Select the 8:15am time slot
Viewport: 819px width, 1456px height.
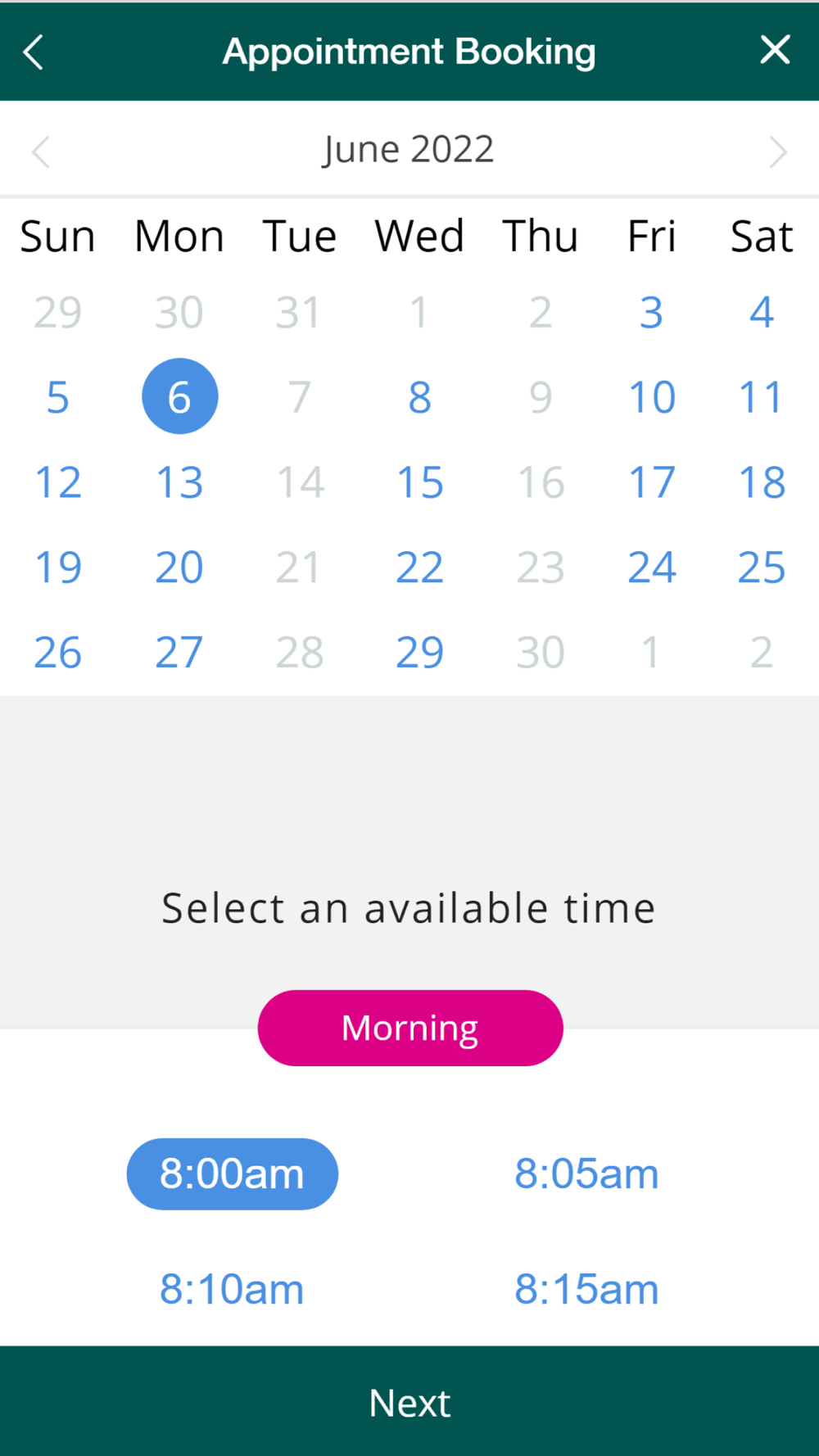click(x=586, y=1289)
